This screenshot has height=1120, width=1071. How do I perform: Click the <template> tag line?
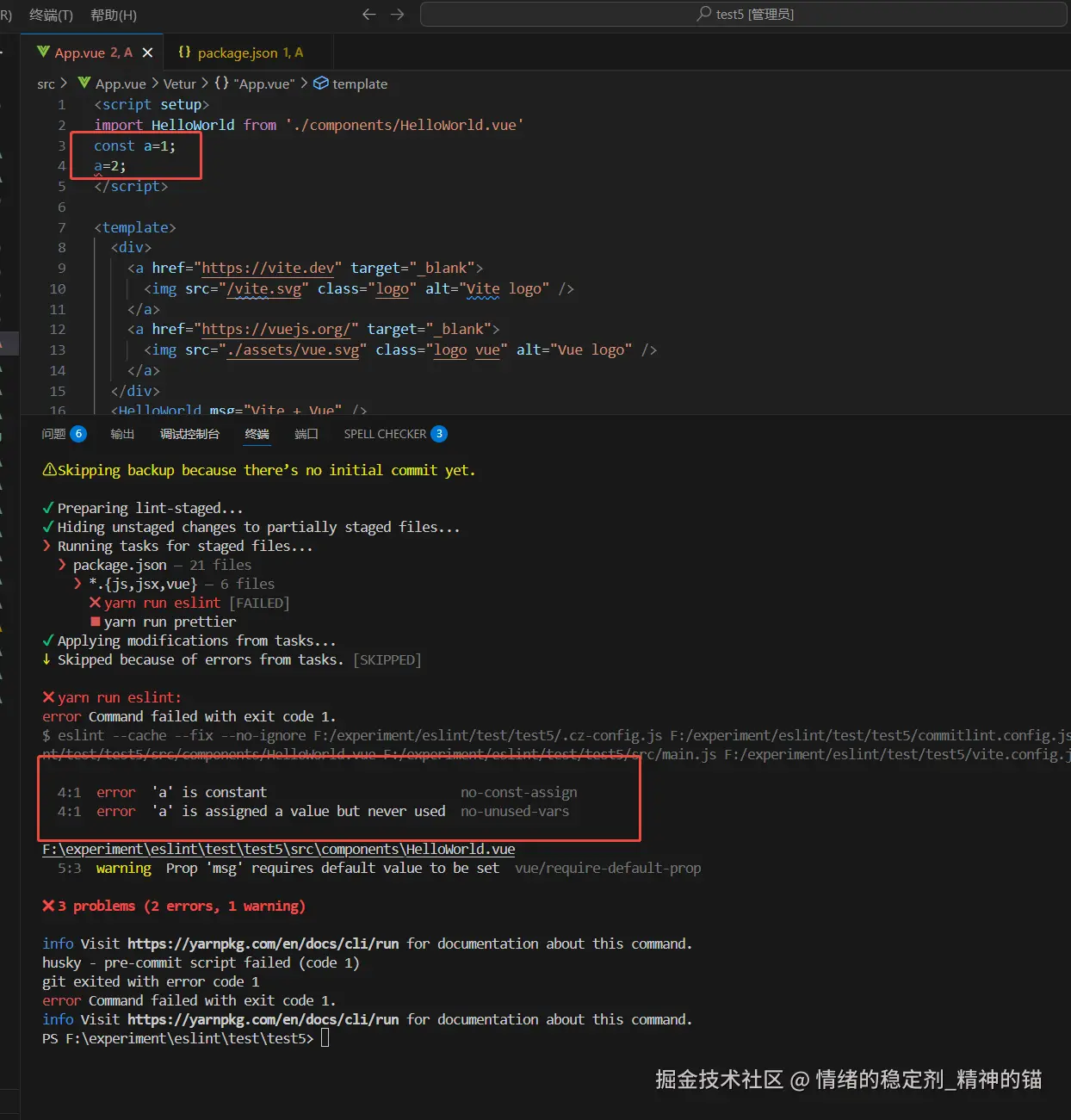coord(135,227)
